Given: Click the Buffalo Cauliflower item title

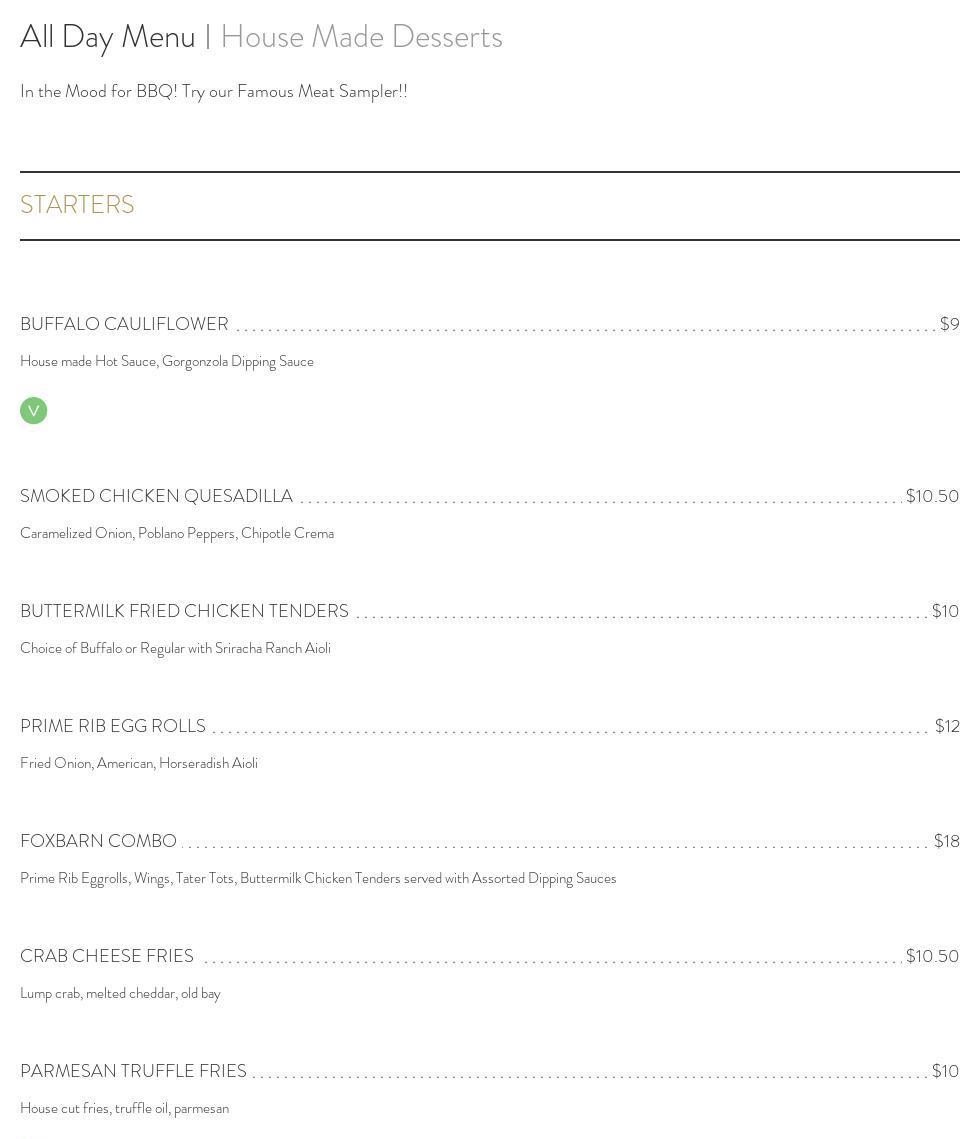Looking at the screenshot, I should tap(124, 324).
